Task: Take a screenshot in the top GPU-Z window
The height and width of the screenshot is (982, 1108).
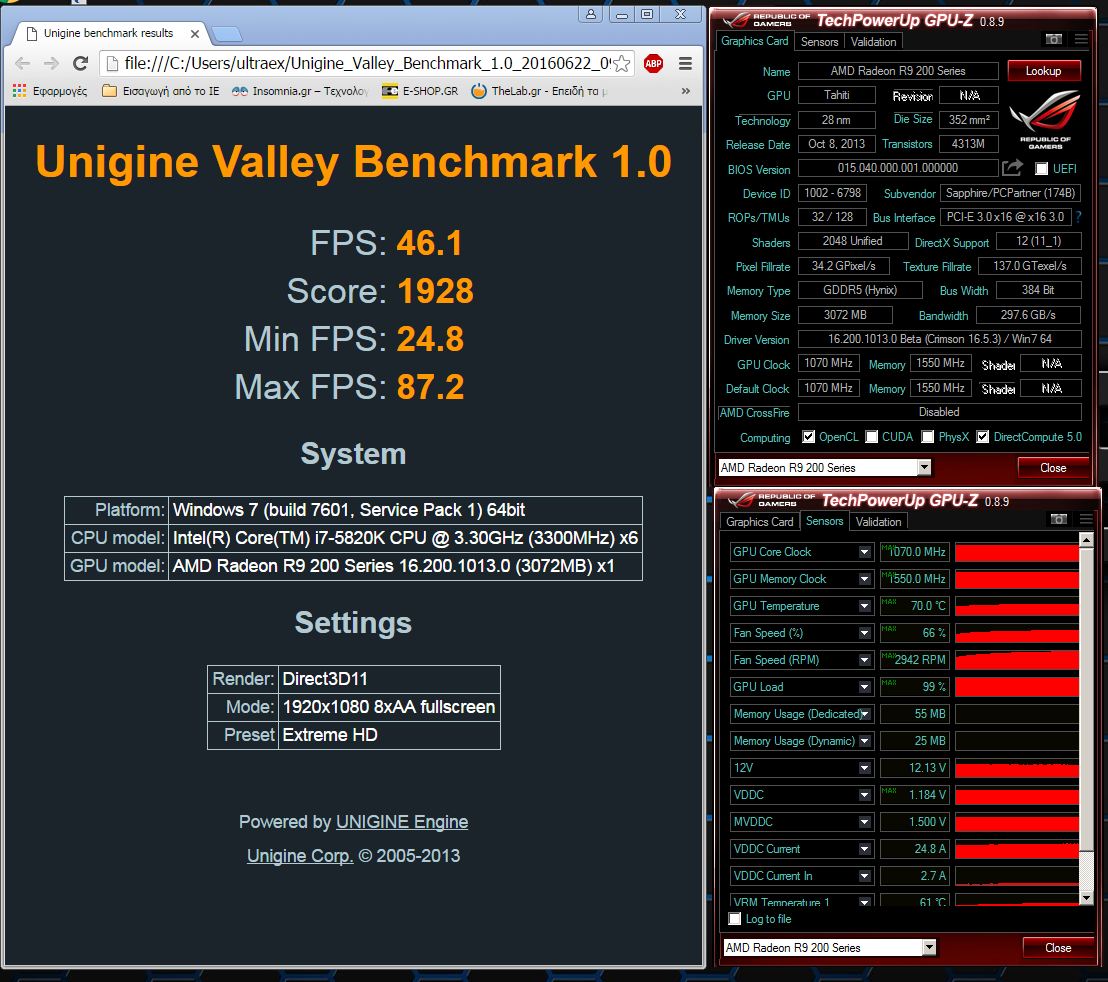Action: pyautogui.click(x=1054, y=39)
